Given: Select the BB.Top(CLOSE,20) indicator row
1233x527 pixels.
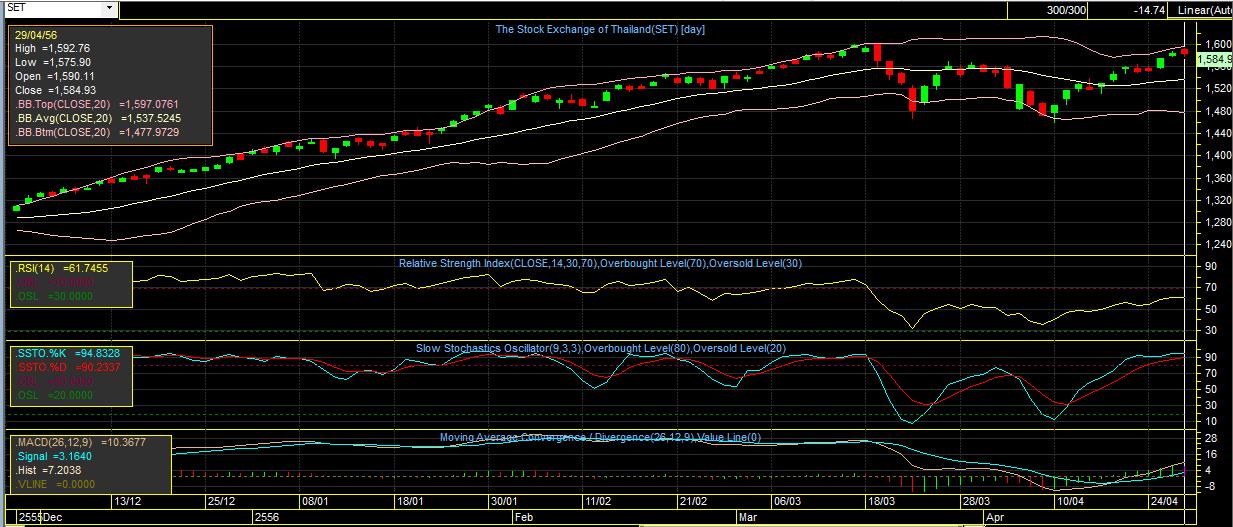Looking at the screenshot, I should coord(96,104).
